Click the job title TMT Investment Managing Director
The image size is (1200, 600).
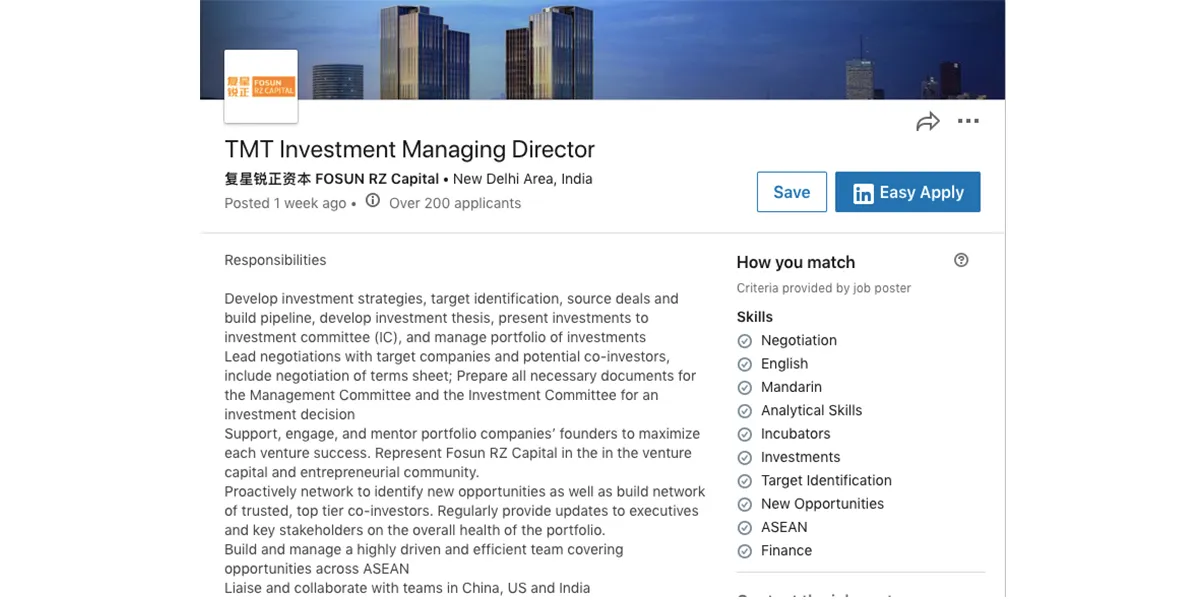pyautogui.click(x=410, y=150)
